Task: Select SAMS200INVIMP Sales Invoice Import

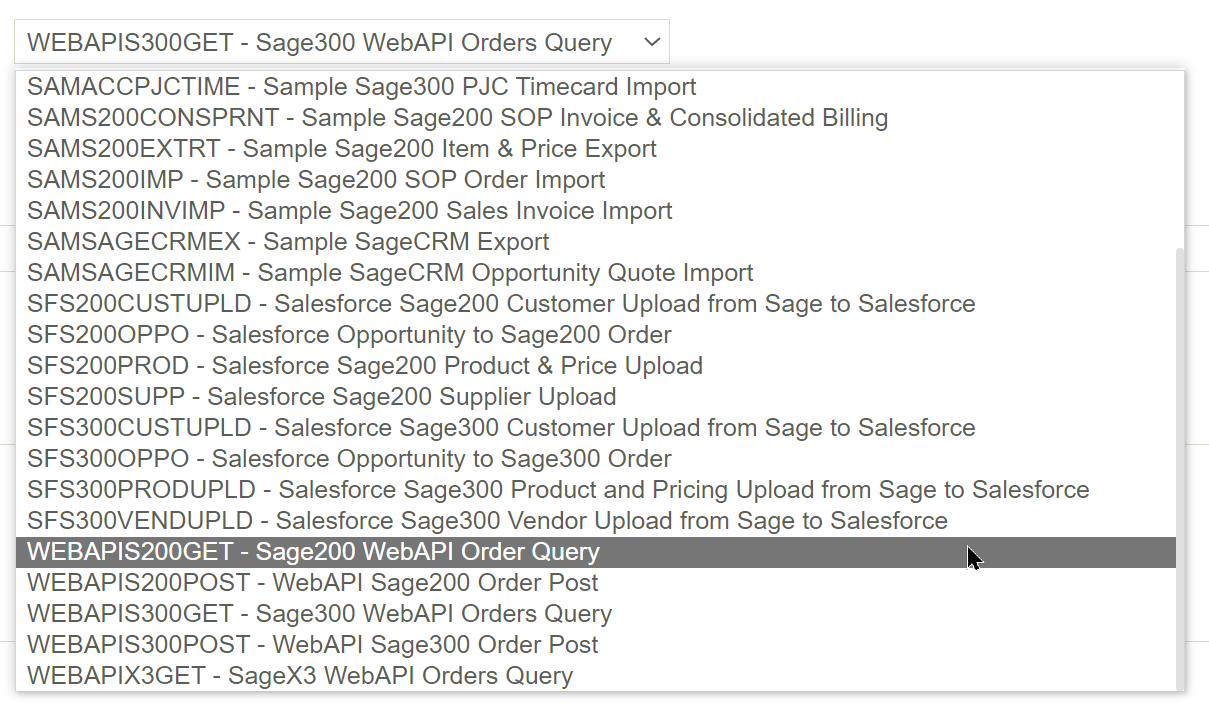Action: tap(349, 211)
